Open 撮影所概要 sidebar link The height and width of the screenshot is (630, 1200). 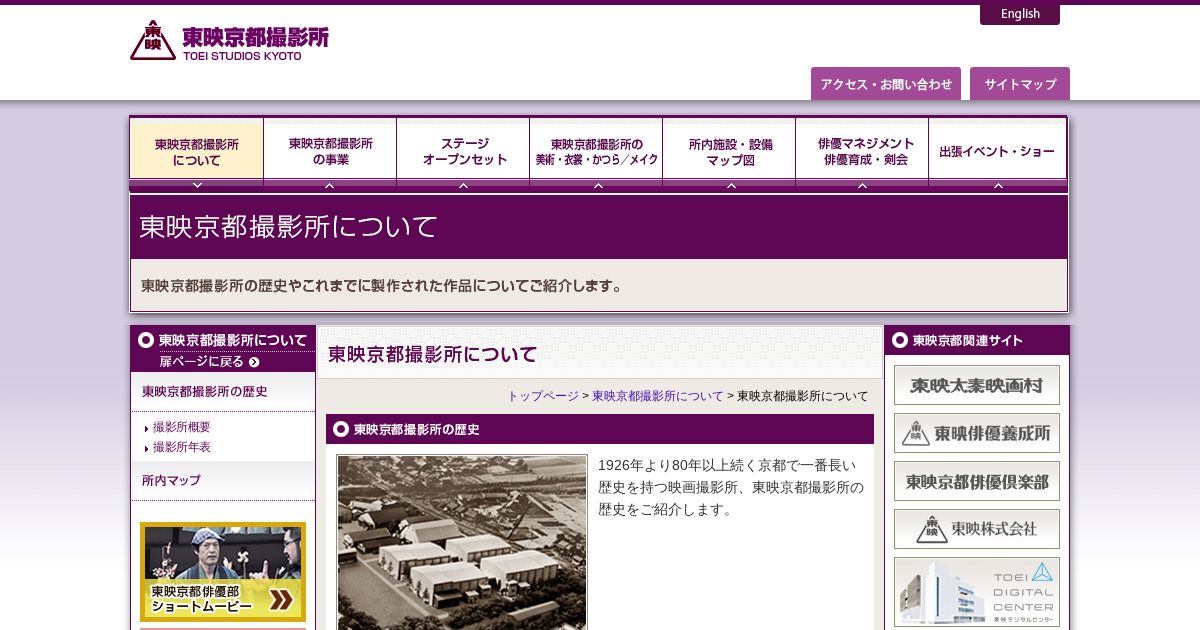(181, 427)
